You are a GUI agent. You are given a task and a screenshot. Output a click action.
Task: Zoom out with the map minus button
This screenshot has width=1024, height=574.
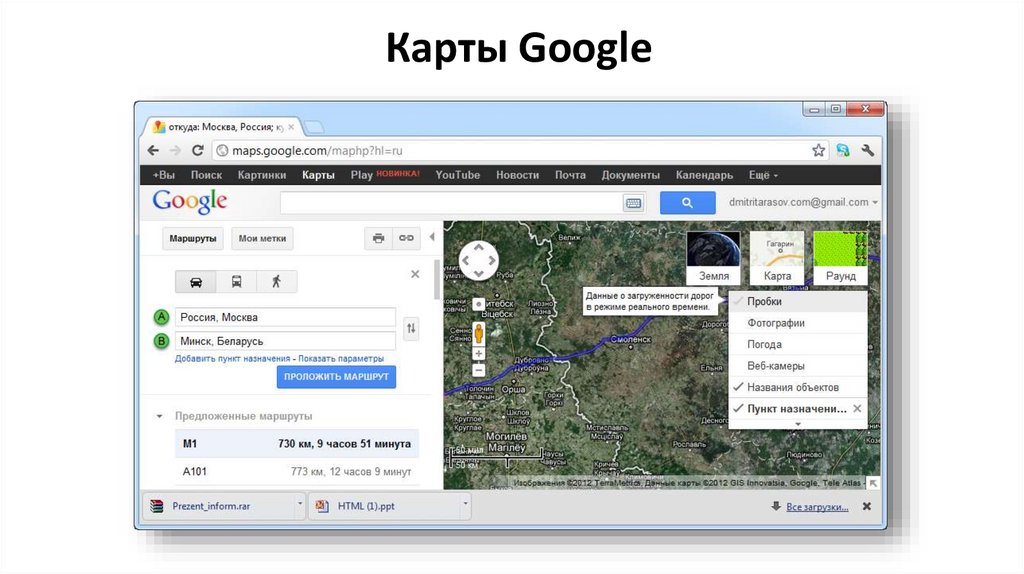(x=479, y=370)
